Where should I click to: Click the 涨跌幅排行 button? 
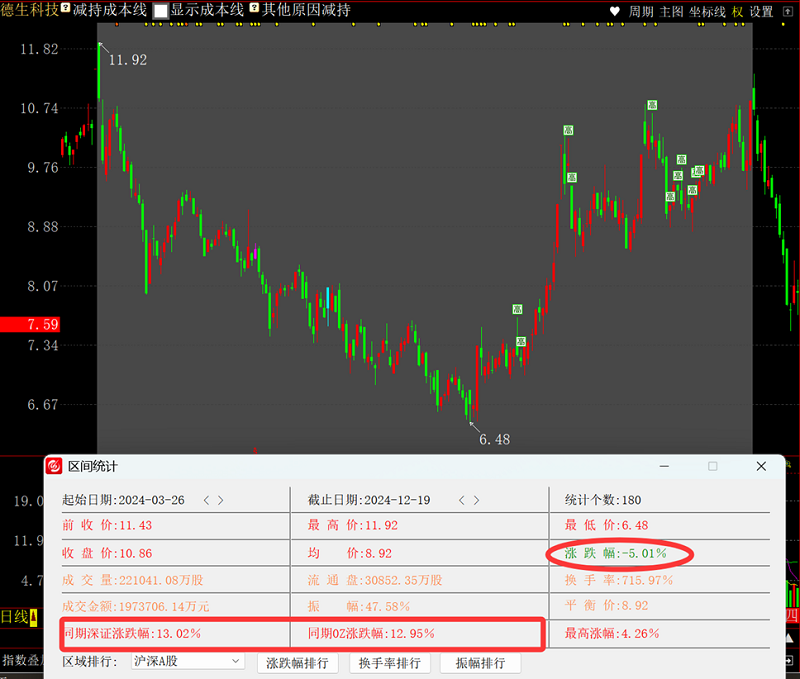tap(297, 663)
